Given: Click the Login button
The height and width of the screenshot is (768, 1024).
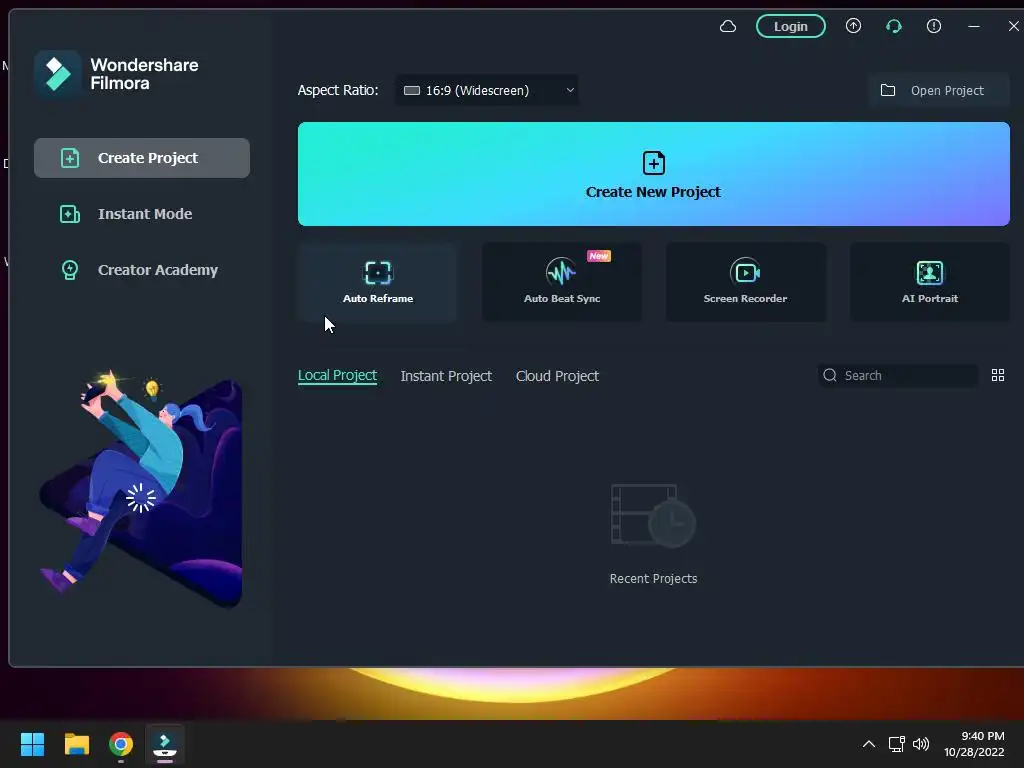Looking at the screenshot, I should [x=790, y=26].
